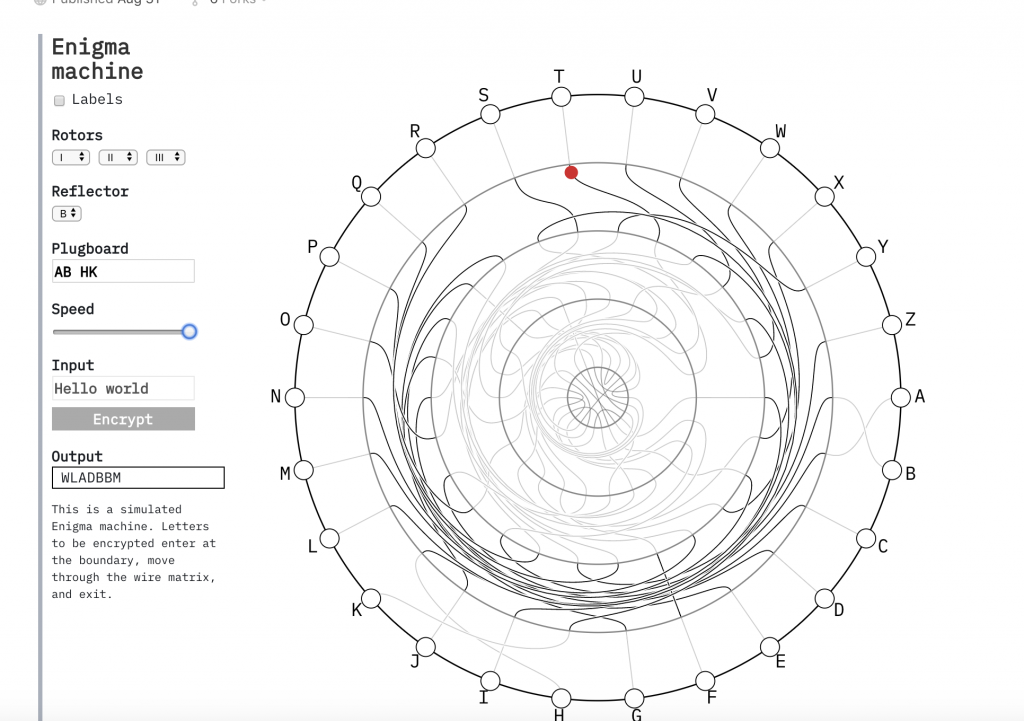Click the letter B node on the ring
Viewport: 1024px width, 721px height.
pyautogui.click(x=892, y=470)
